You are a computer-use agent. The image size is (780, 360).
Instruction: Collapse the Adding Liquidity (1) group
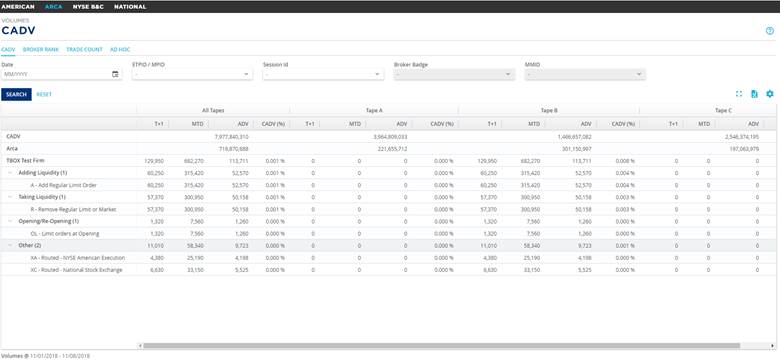pos(10,173)
